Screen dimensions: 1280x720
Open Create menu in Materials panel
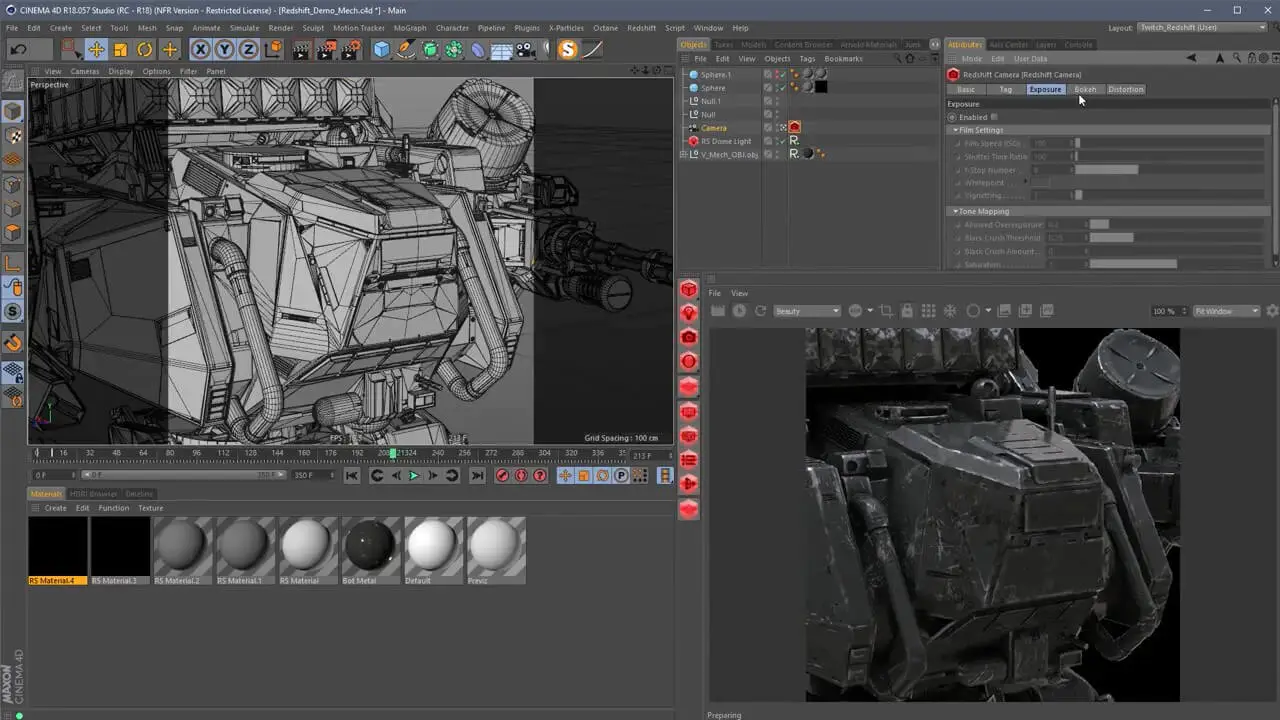56,508
